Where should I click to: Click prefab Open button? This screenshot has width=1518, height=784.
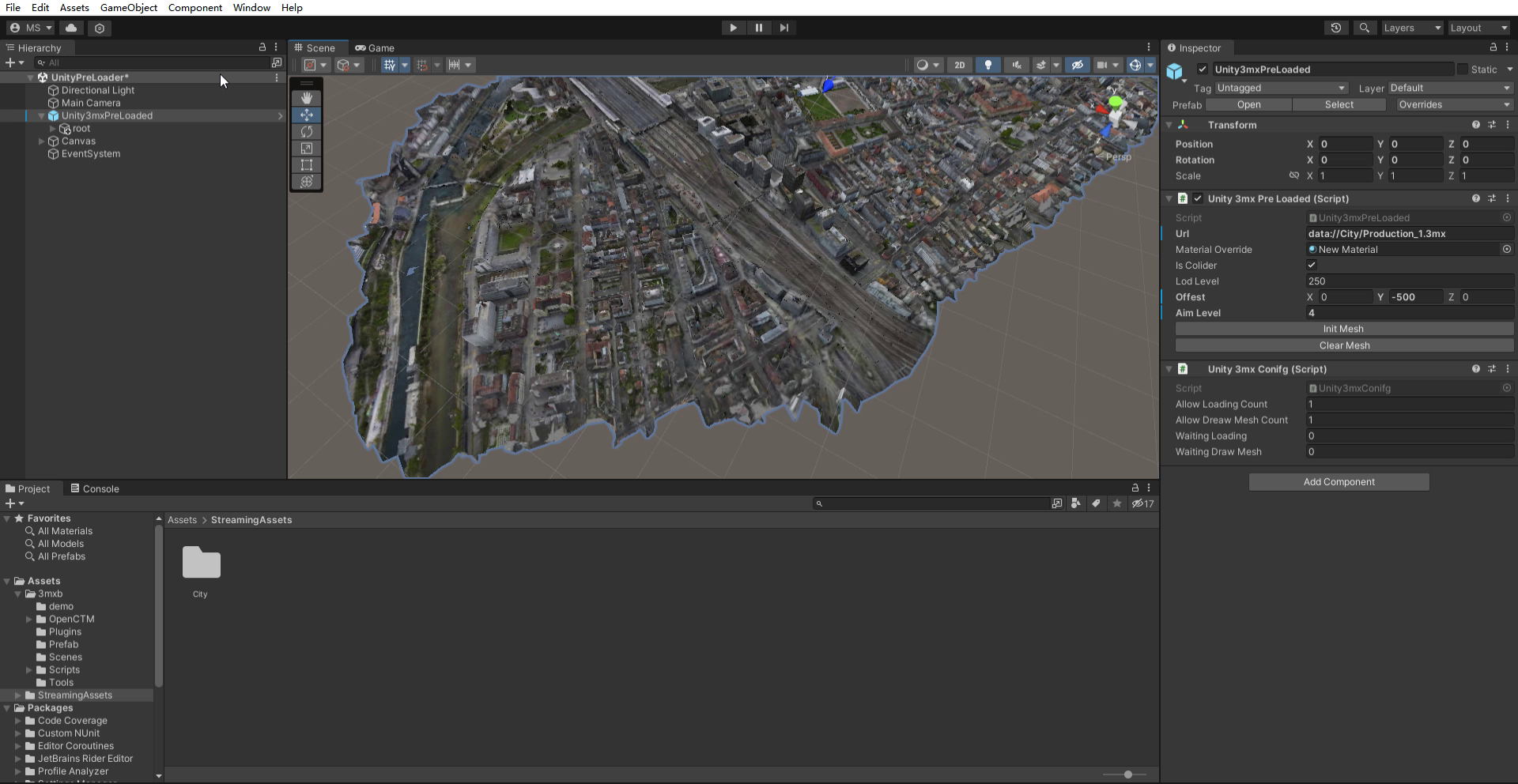(x=1248, y=104)
